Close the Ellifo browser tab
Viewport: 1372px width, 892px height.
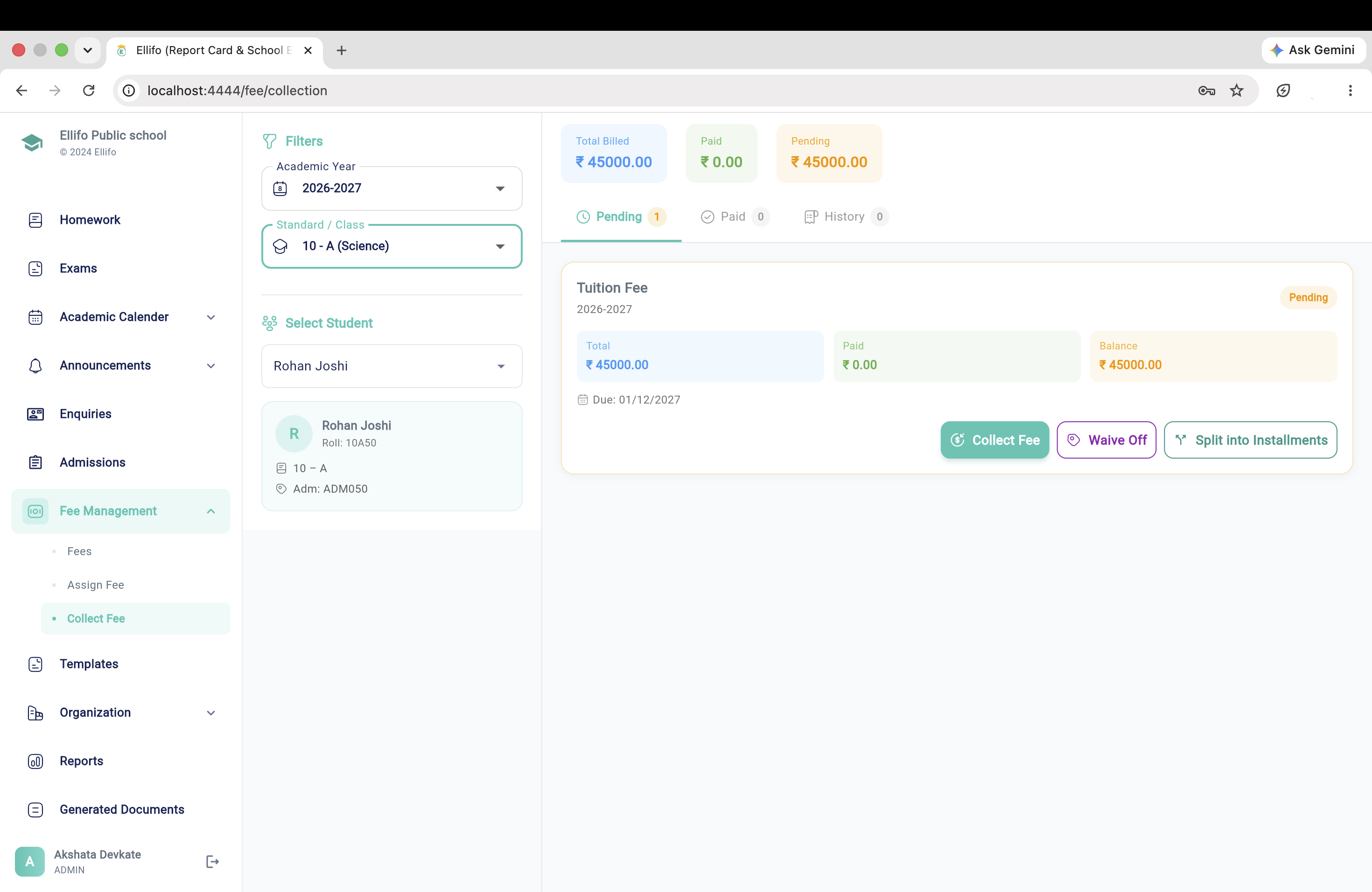(308, 50)
